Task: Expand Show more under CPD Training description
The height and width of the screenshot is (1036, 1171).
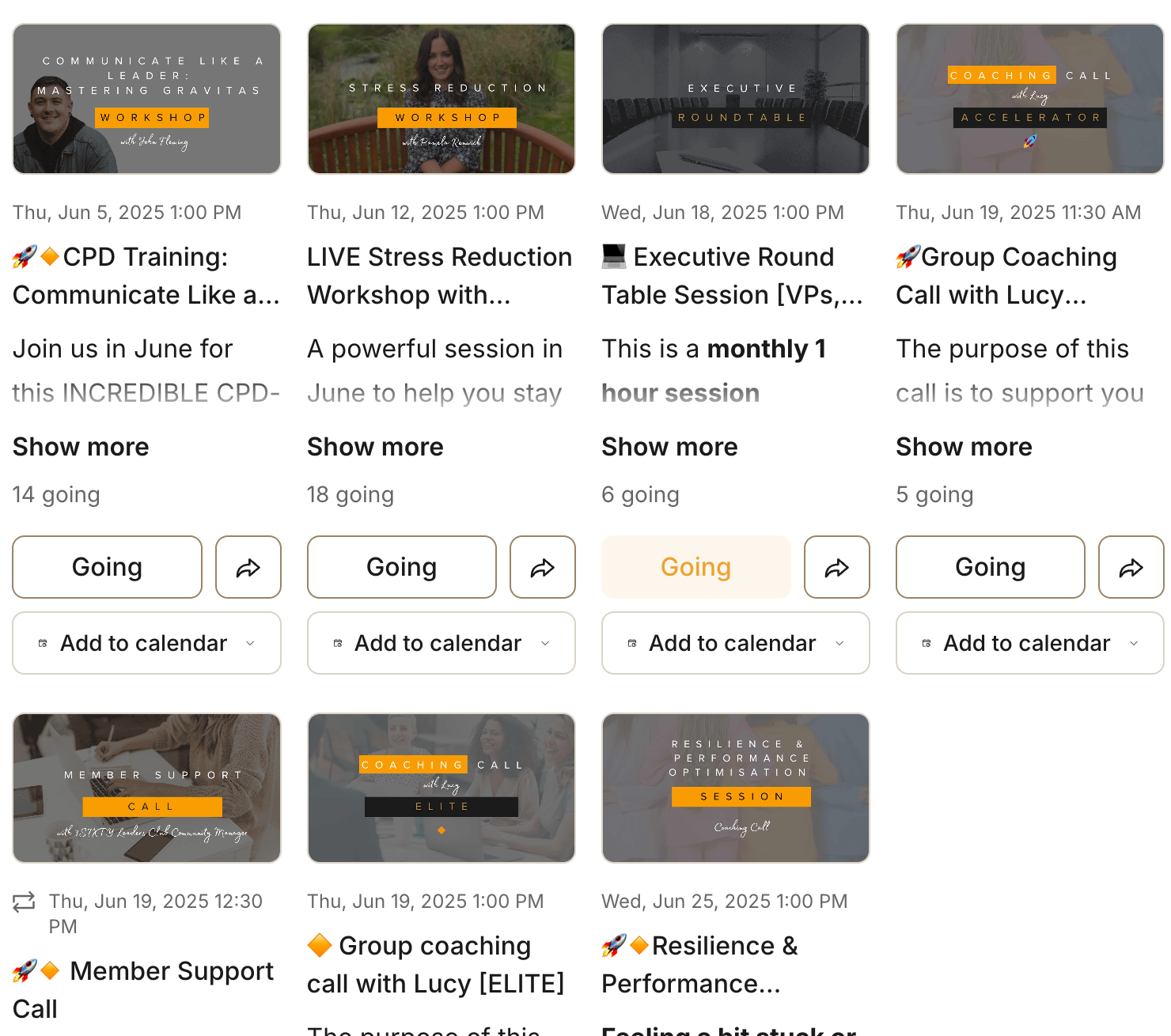Action: (x=81, y=447)
